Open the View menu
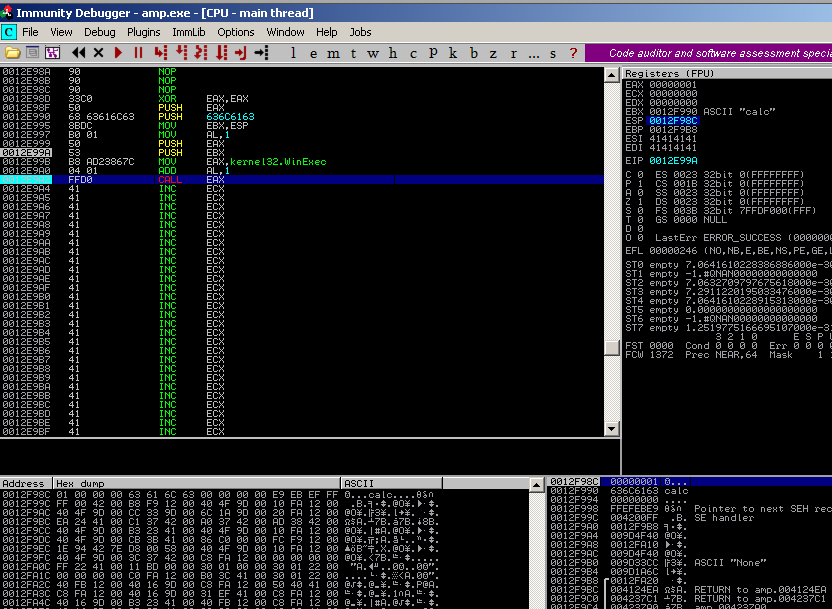This screenshot has width=832, height=609. [x=62, y=32]
